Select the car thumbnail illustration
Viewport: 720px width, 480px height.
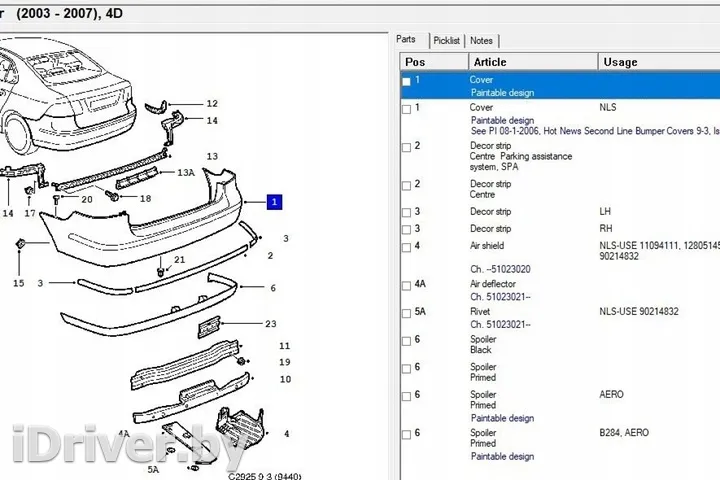[x=67, y=96]
